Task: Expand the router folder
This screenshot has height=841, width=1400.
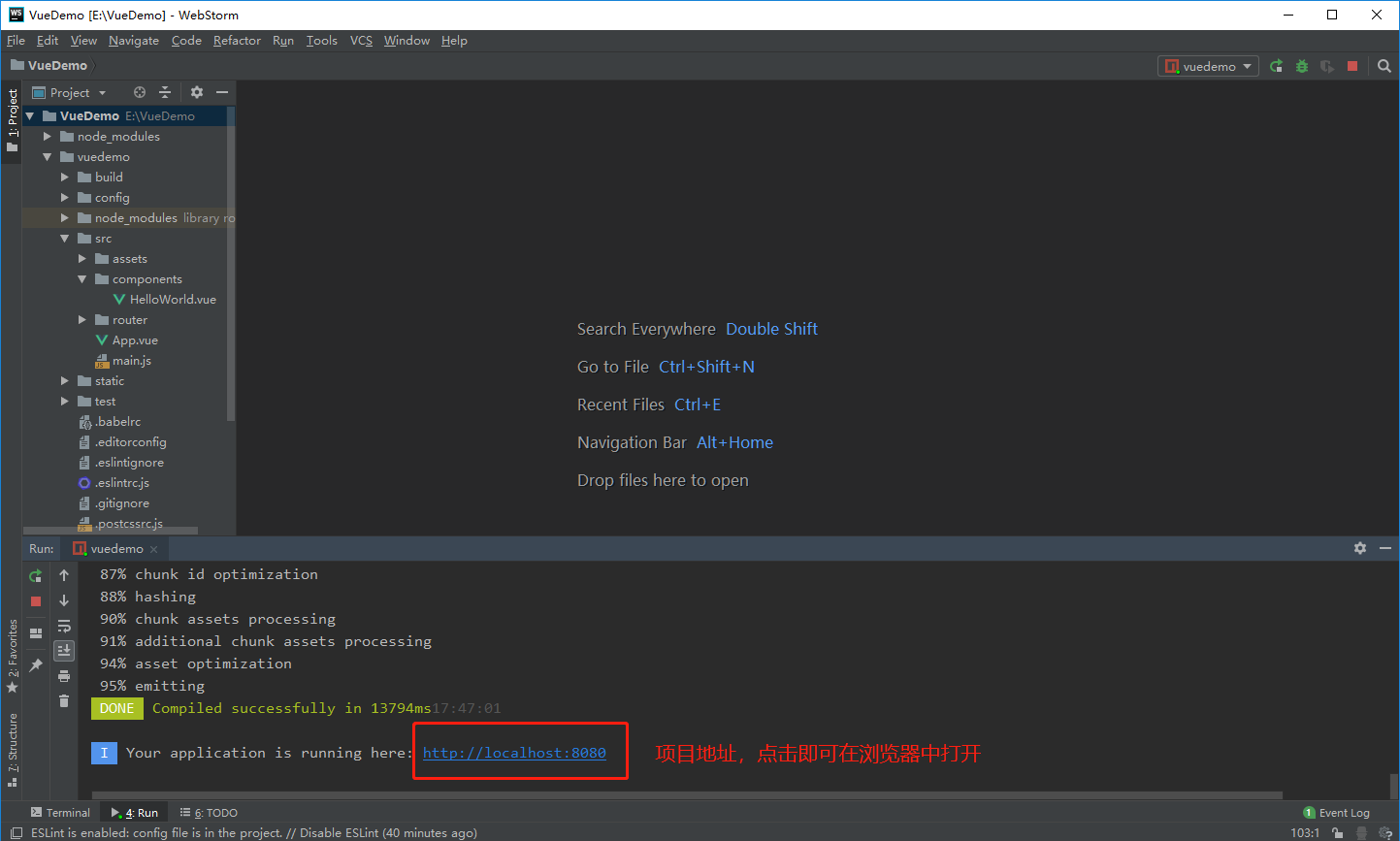Action: click(x=82, y=320)
